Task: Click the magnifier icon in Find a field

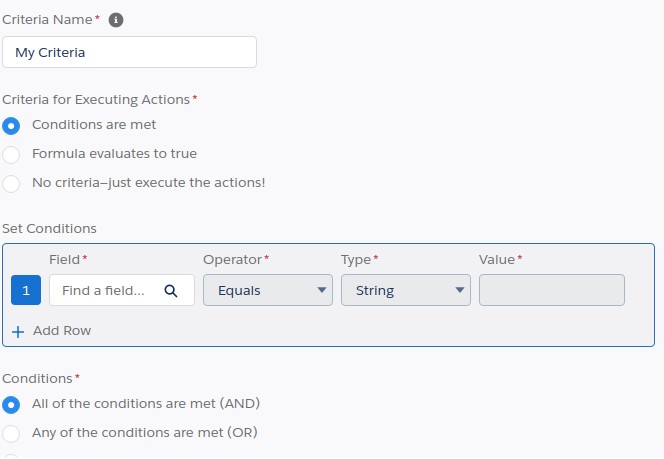Action: [x=171, y=291]
